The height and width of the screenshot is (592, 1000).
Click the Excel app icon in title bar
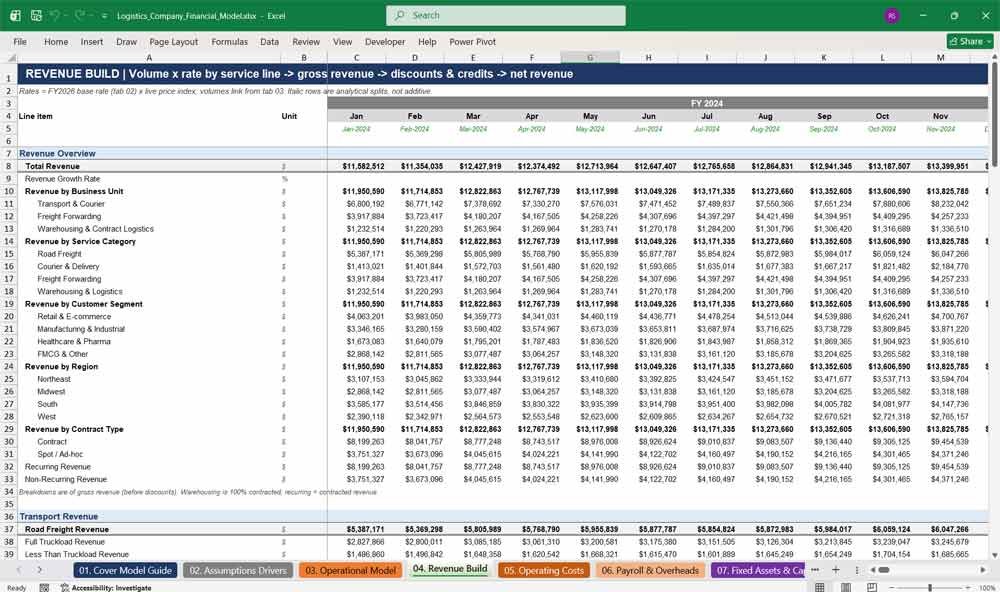[15, 15]
